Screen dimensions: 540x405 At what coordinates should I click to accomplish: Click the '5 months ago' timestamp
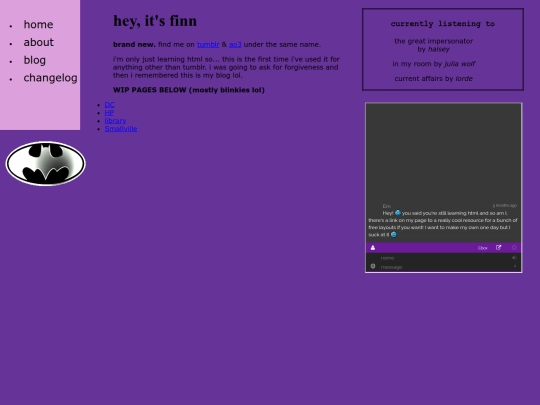coord(505,206)
